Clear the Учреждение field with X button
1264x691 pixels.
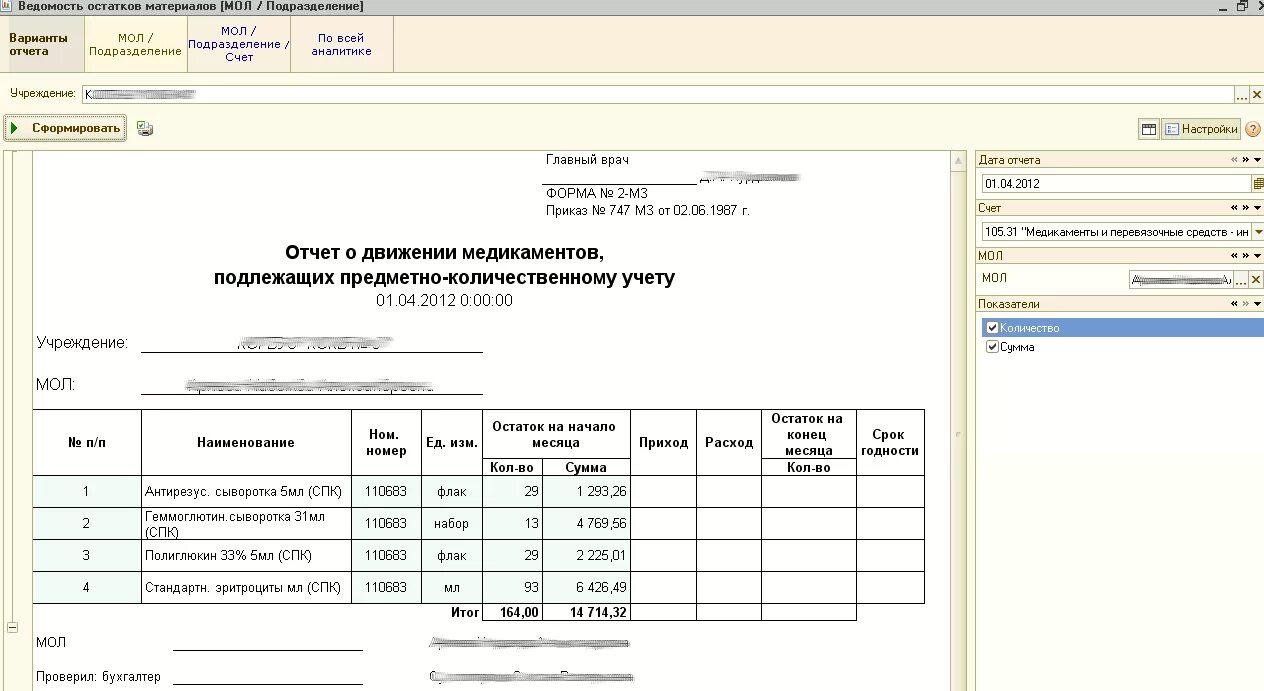coord(1256,94)
